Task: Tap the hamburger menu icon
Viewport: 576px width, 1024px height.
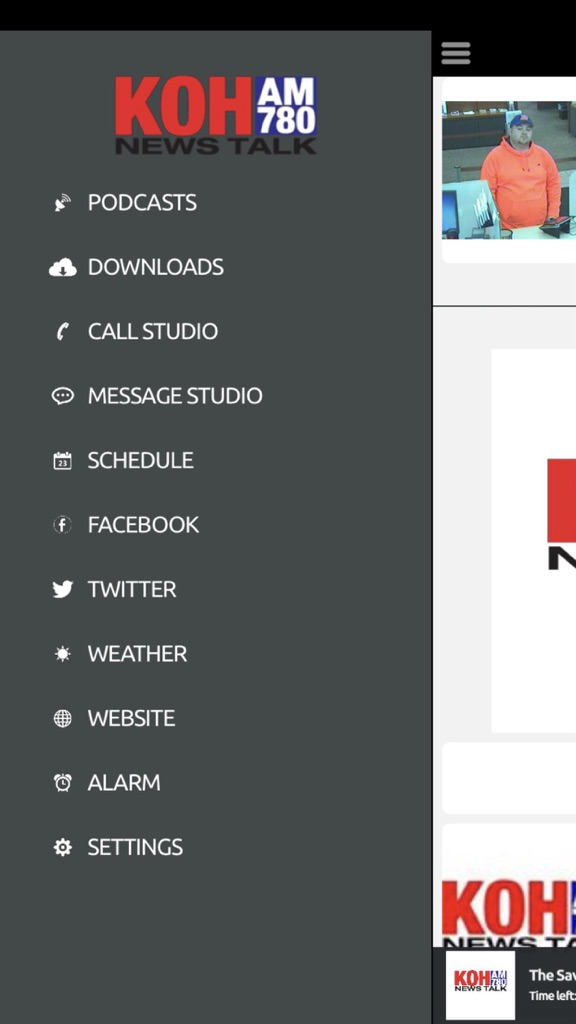Action: coord(455,53)
